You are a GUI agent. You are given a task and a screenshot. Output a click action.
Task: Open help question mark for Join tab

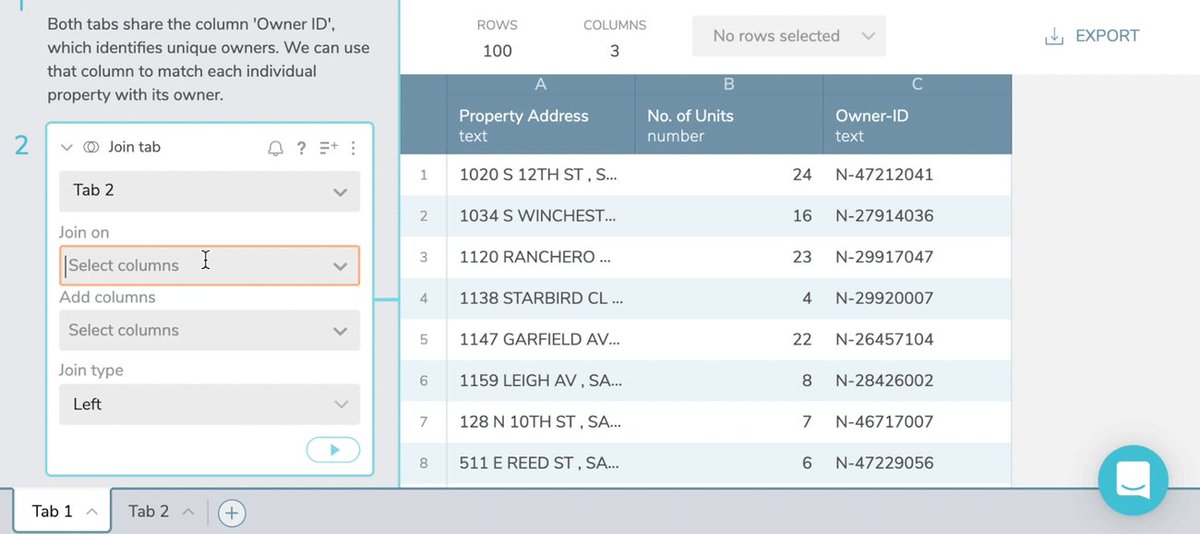point(301,148)
